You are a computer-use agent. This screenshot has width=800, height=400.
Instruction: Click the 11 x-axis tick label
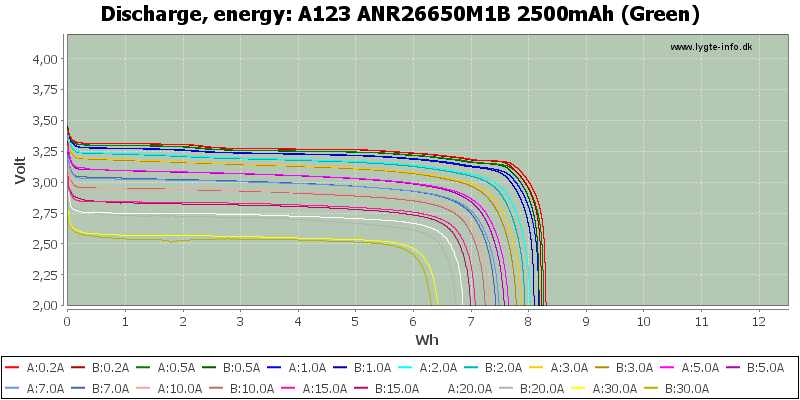[701, 321]
